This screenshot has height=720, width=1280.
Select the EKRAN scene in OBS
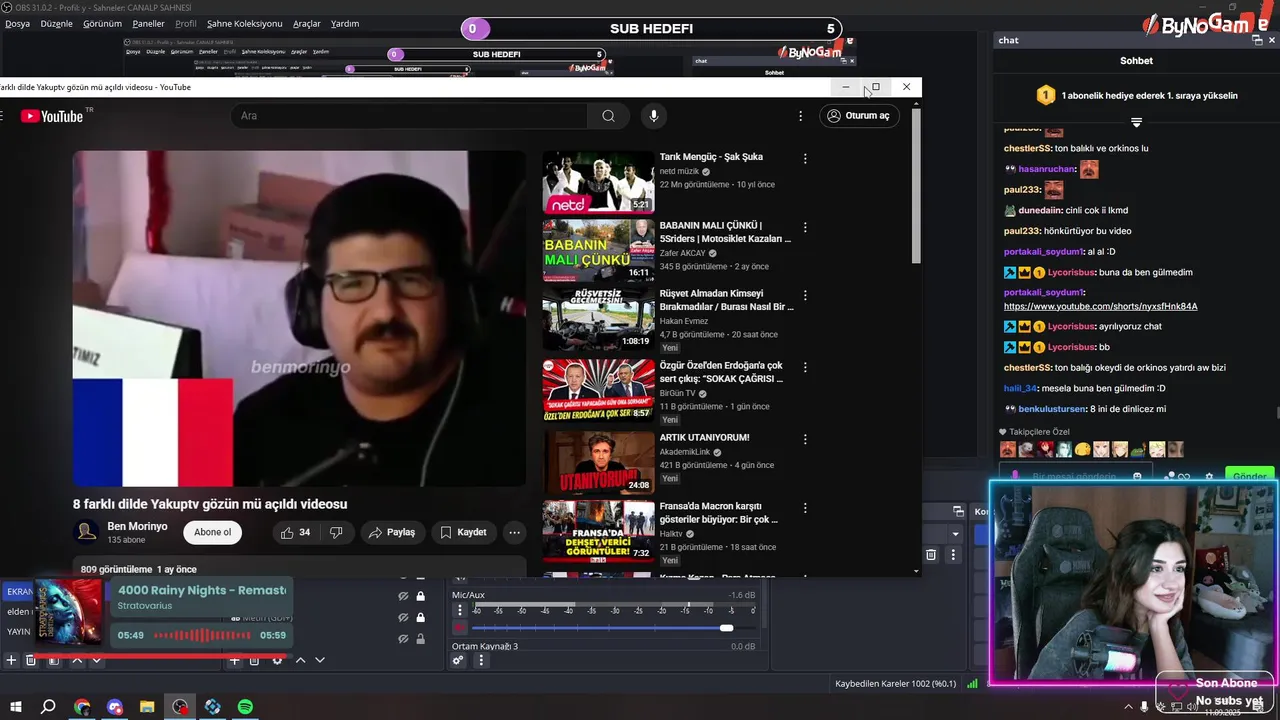20,592
